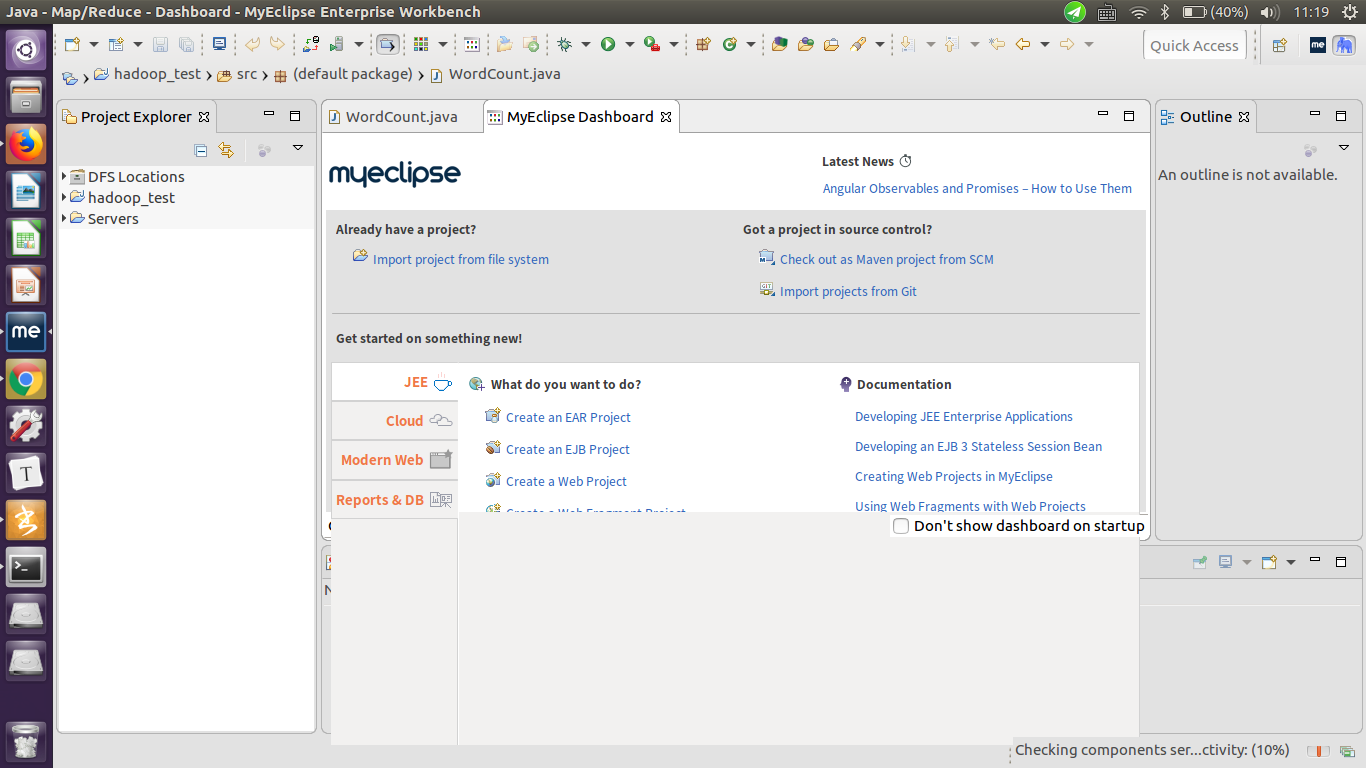Select the Cloud dashboard category tab
The height and width of the screenshot is (768, 1366).
(x=395, y=421)
